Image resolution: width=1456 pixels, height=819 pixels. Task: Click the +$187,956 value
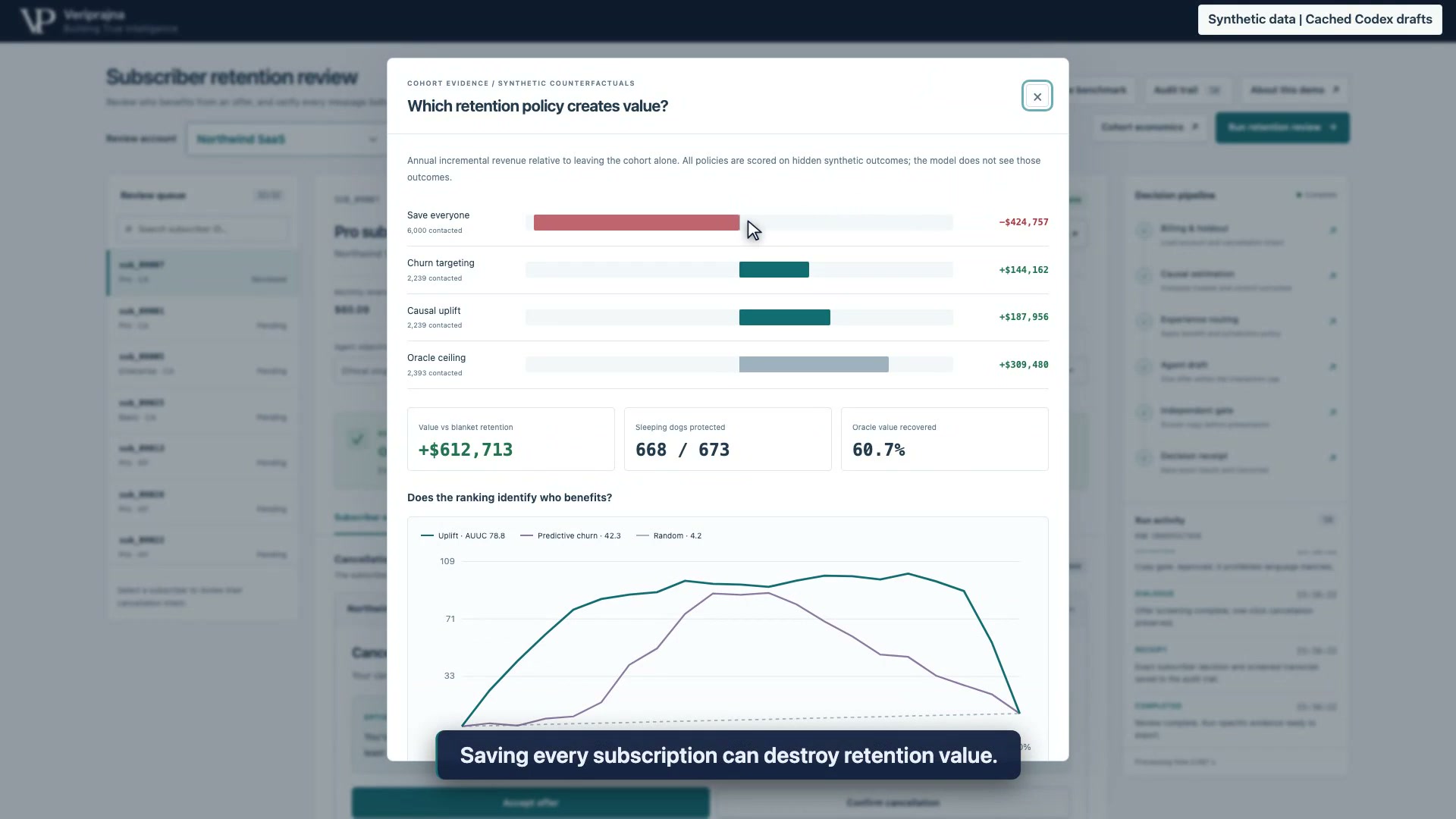1024,317
